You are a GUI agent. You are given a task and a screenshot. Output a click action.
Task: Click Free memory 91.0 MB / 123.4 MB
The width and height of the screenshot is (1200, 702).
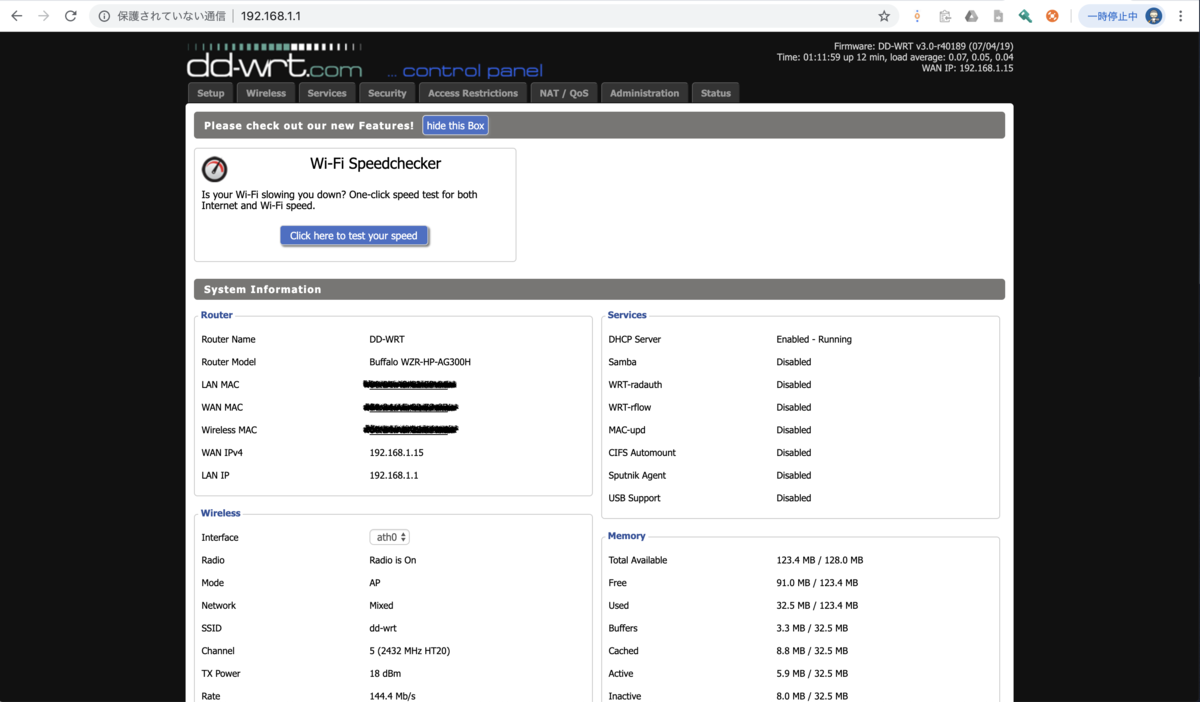click(x=817, y=583)
